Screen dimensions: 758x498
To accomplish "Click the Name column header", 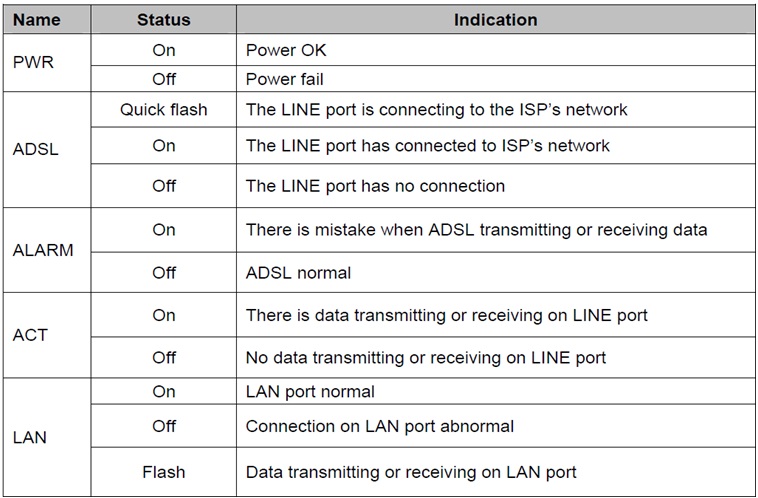I will pos(37,20).
